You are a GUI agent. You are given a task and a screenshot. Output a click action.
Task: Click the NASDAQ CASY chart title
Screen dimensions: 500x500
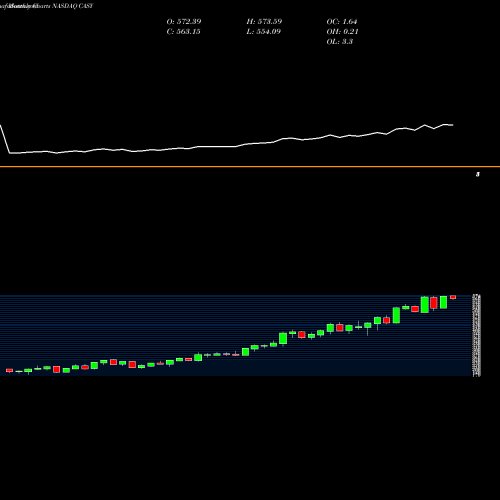tap(72, 6)
